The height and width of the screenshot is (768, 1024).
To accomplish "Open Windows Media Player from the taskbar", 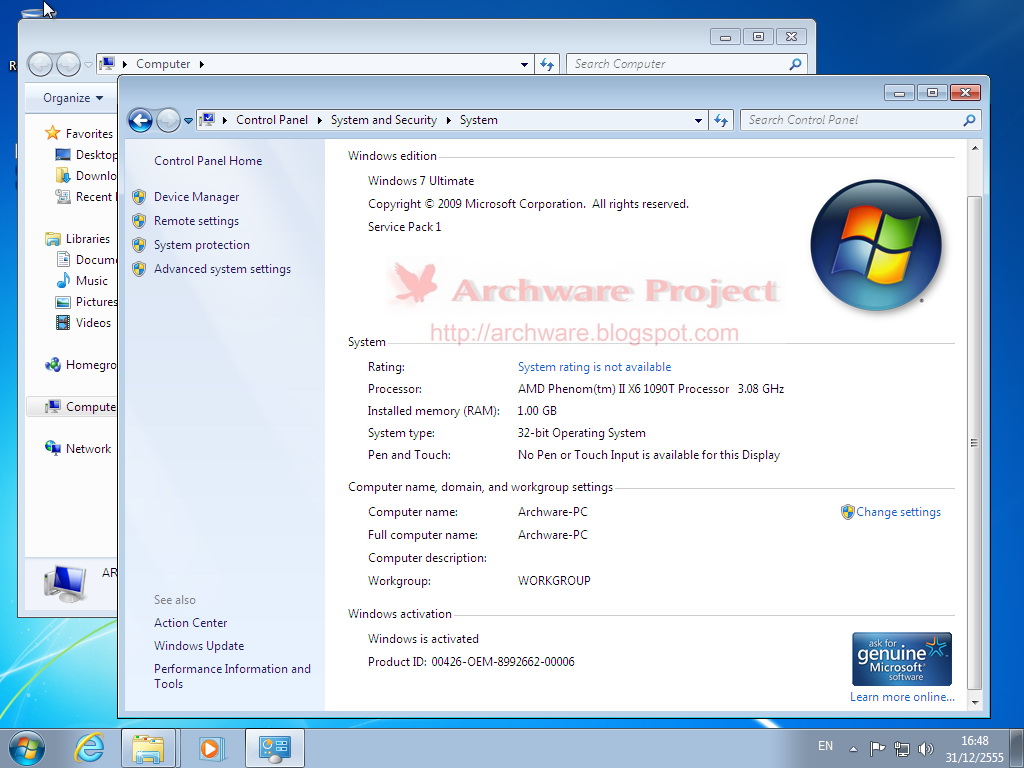I will pyautogui.click(x=212, y=747).
